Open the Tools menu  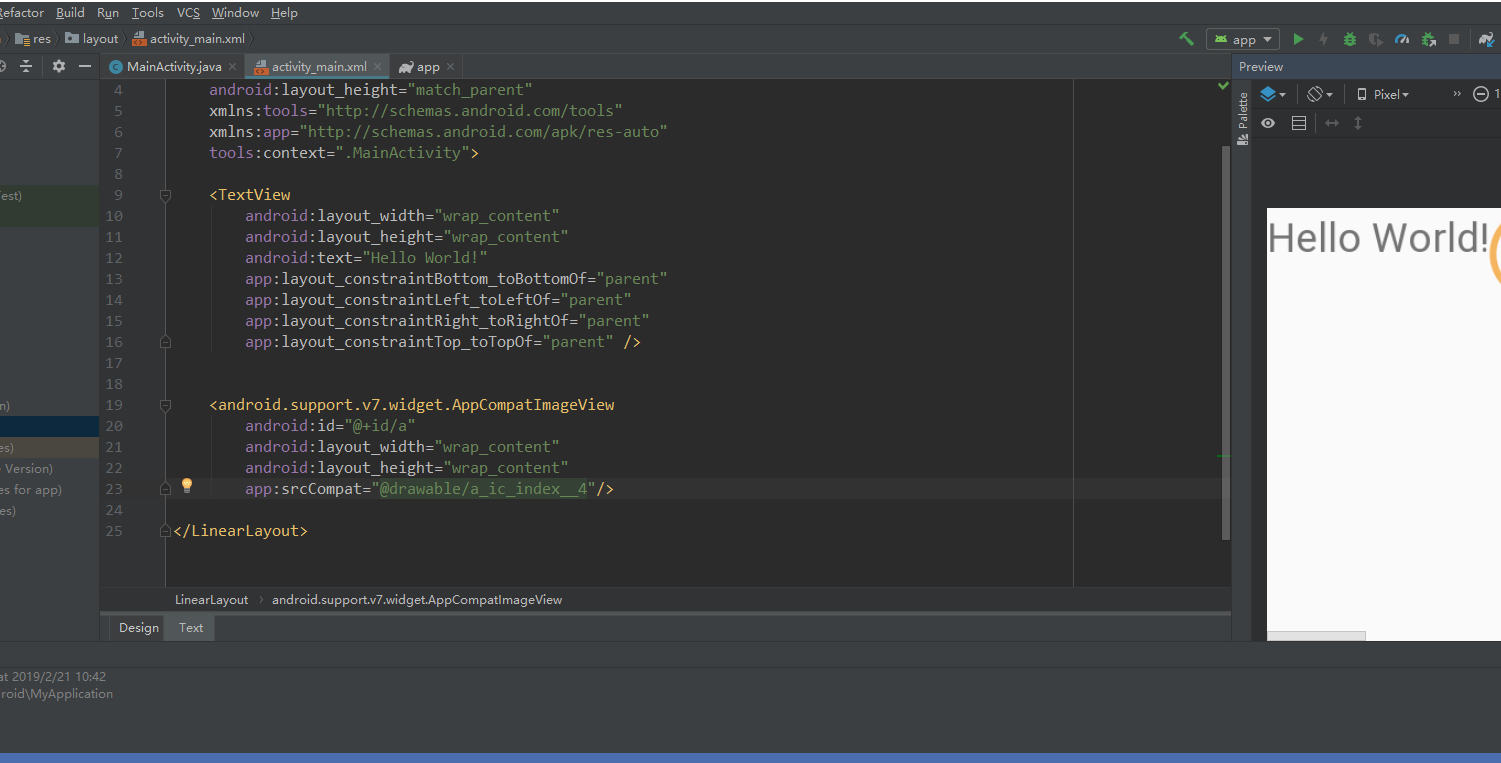point(148,13)
